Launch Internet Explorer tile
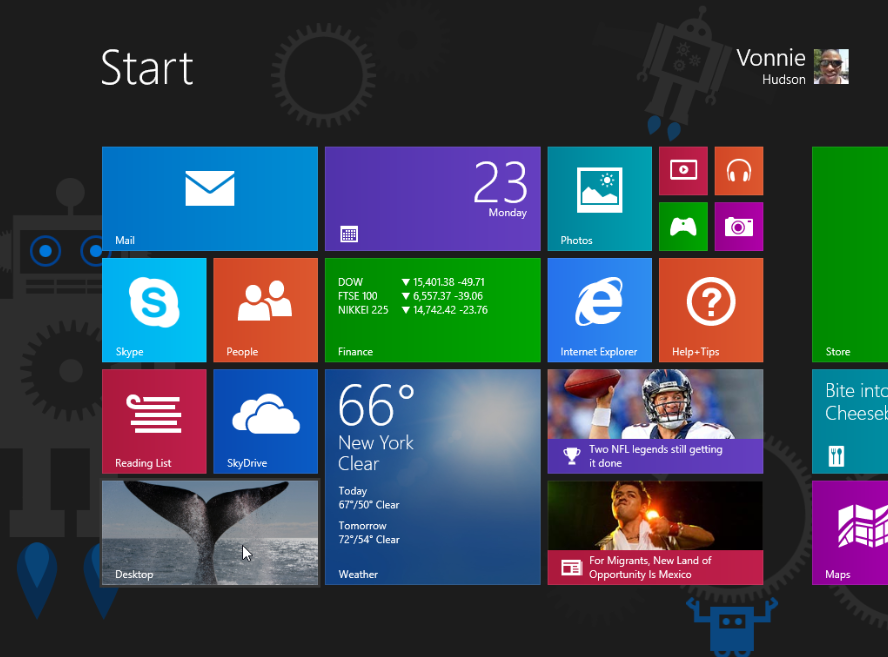This screenshot has width=888, height=657. tap(599, 310)
